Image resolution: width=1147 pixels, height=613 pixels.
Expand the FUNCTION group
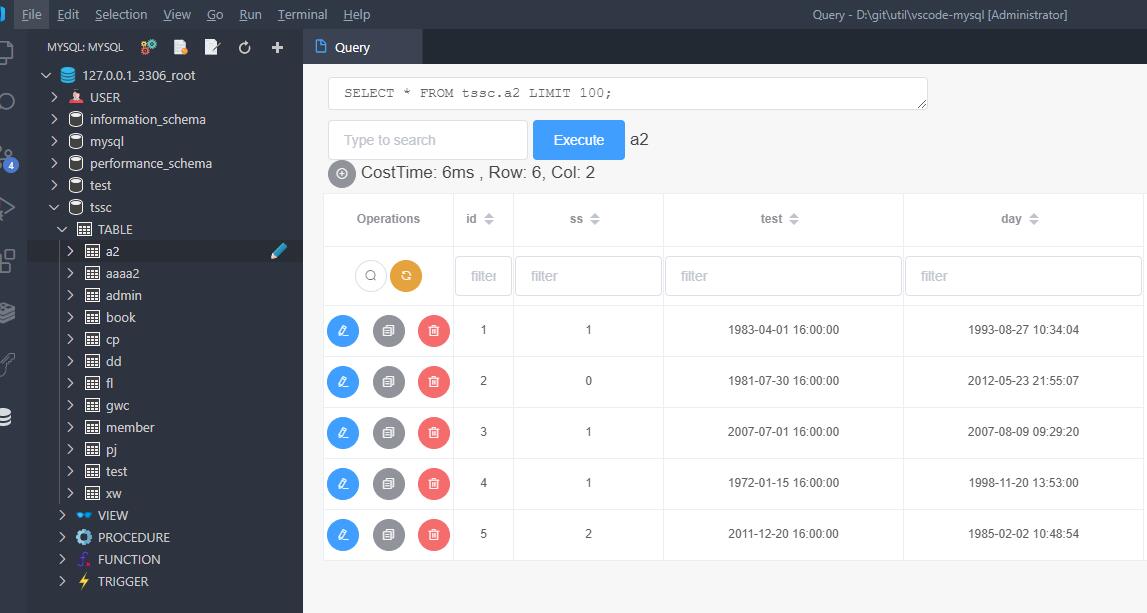pyautogui.click(x=62, y=559)
